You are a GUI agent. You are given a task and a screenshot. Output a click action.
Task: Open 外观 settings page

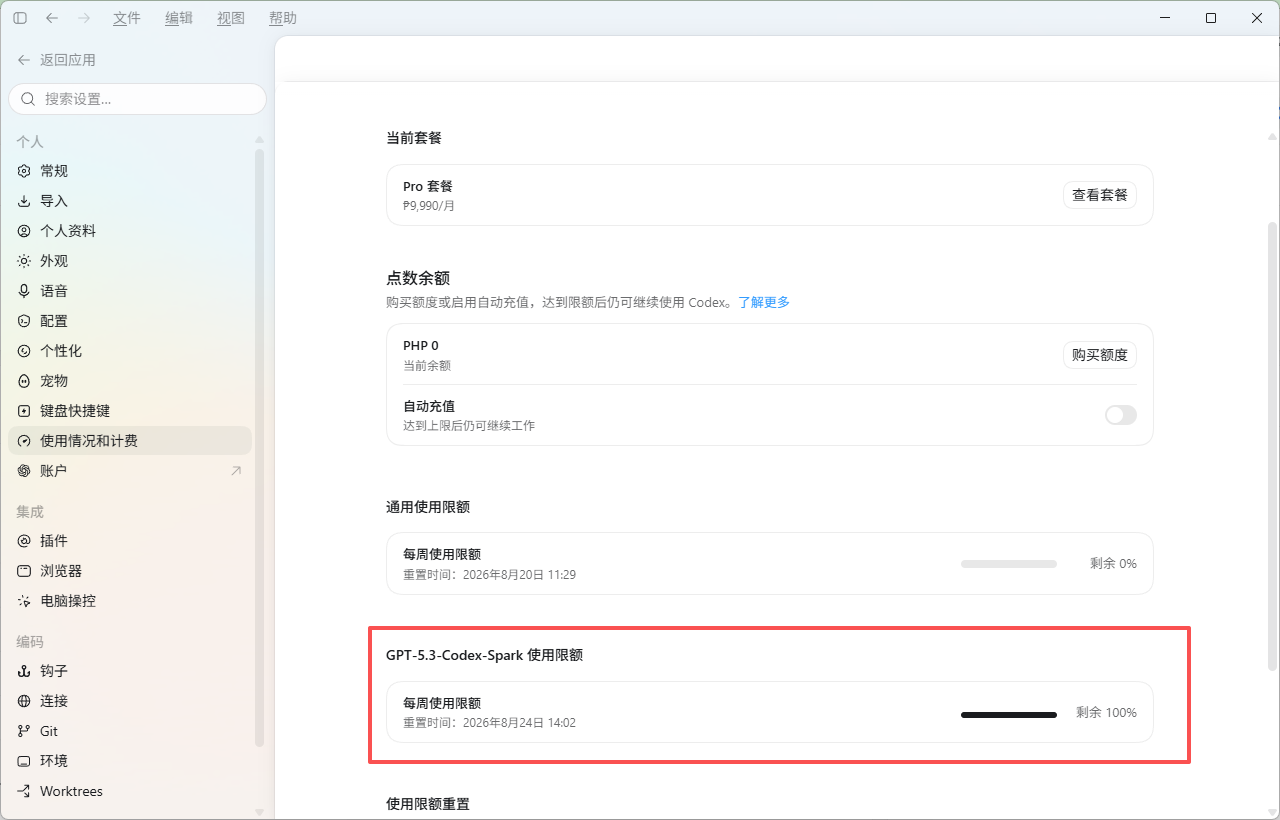tap(130, 261)
